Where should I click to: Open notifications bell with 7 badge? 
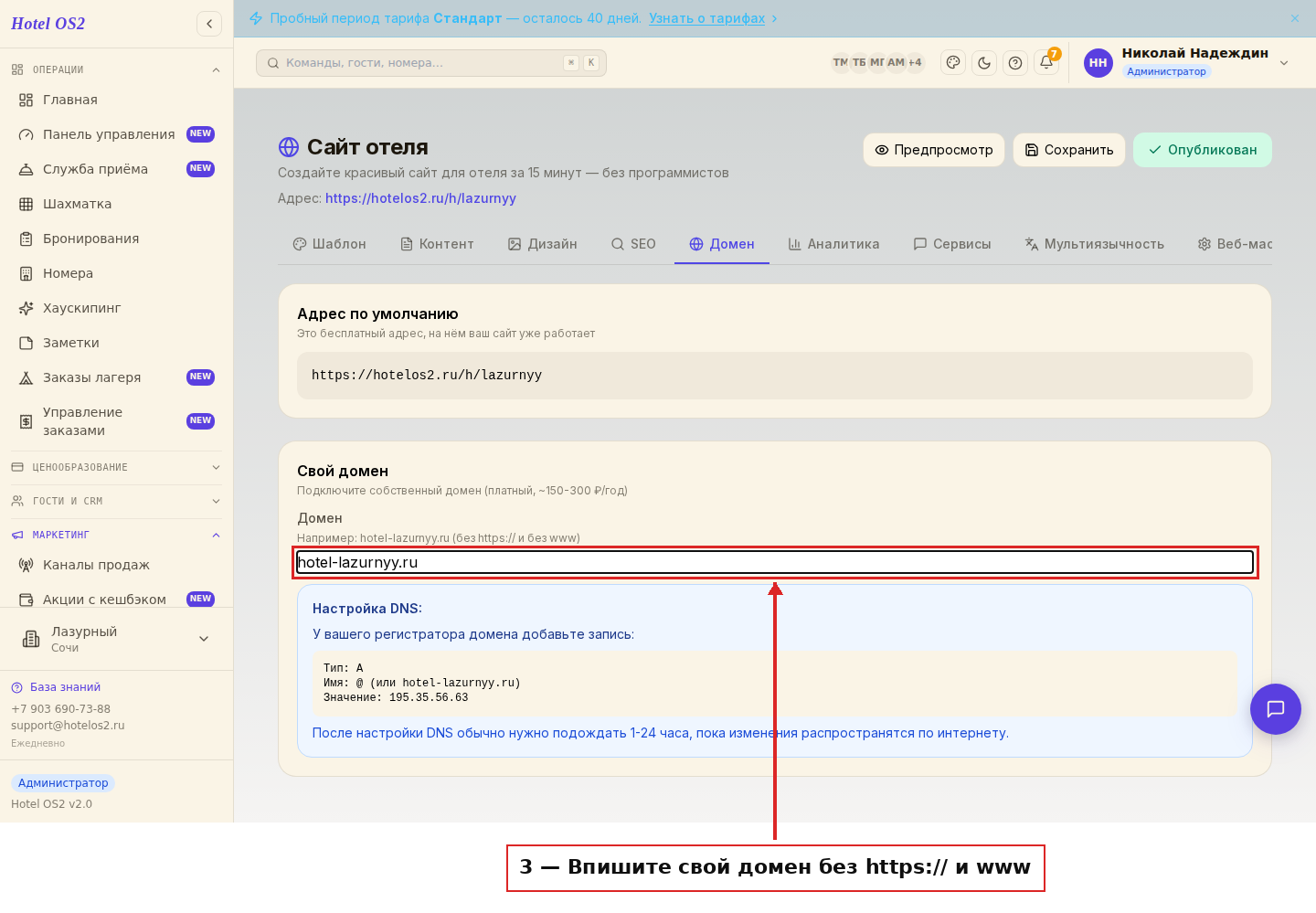(x=1046, y=62)
